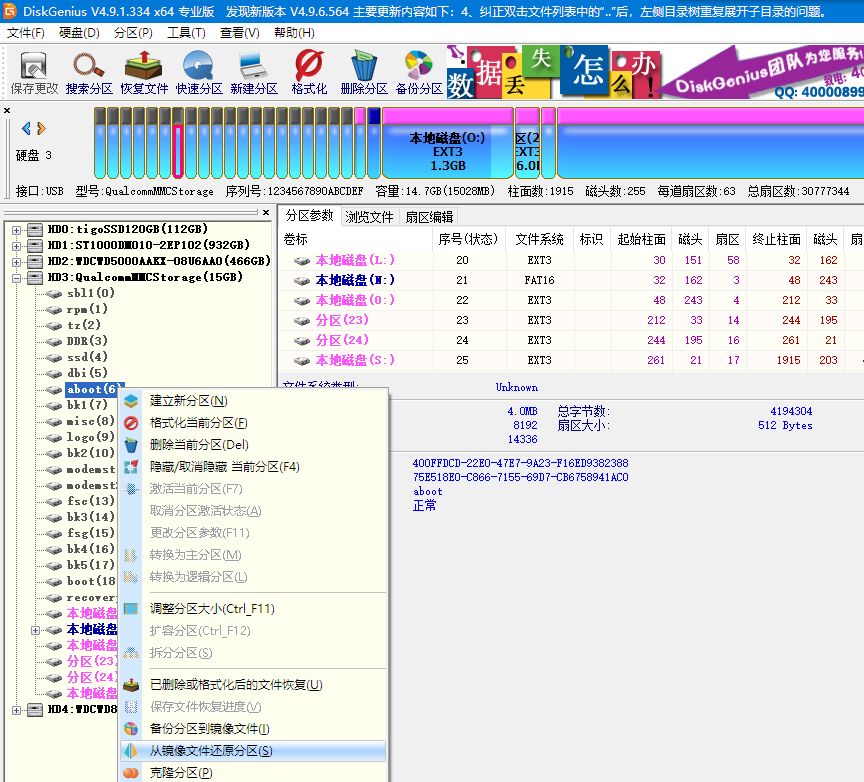Image resolution: width=864 pixels, height=782 pixels.
Task: Select the 本地磁盘(N:) FAT16 table row
Action: (571, 280)
